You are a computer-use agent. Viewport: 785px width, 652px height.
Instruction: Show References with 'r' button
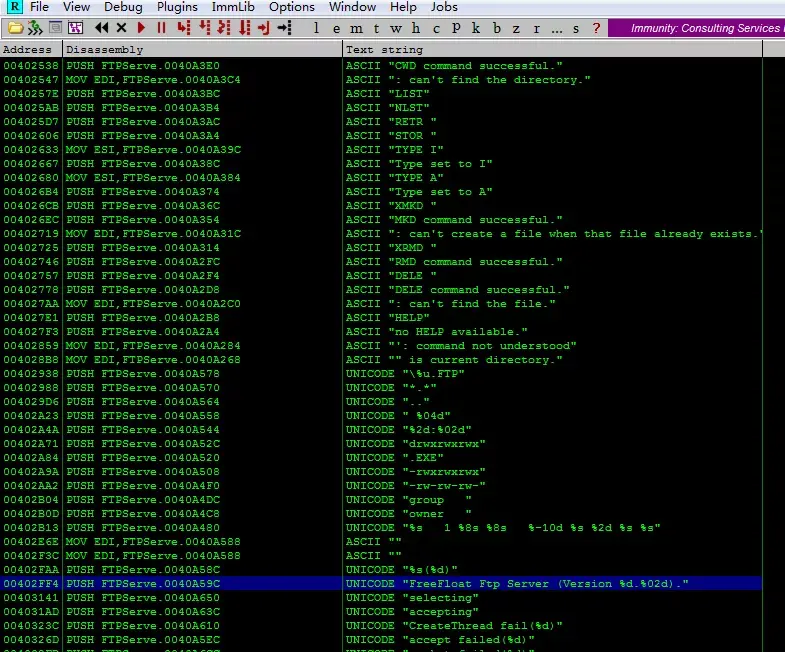click(537, 29)
